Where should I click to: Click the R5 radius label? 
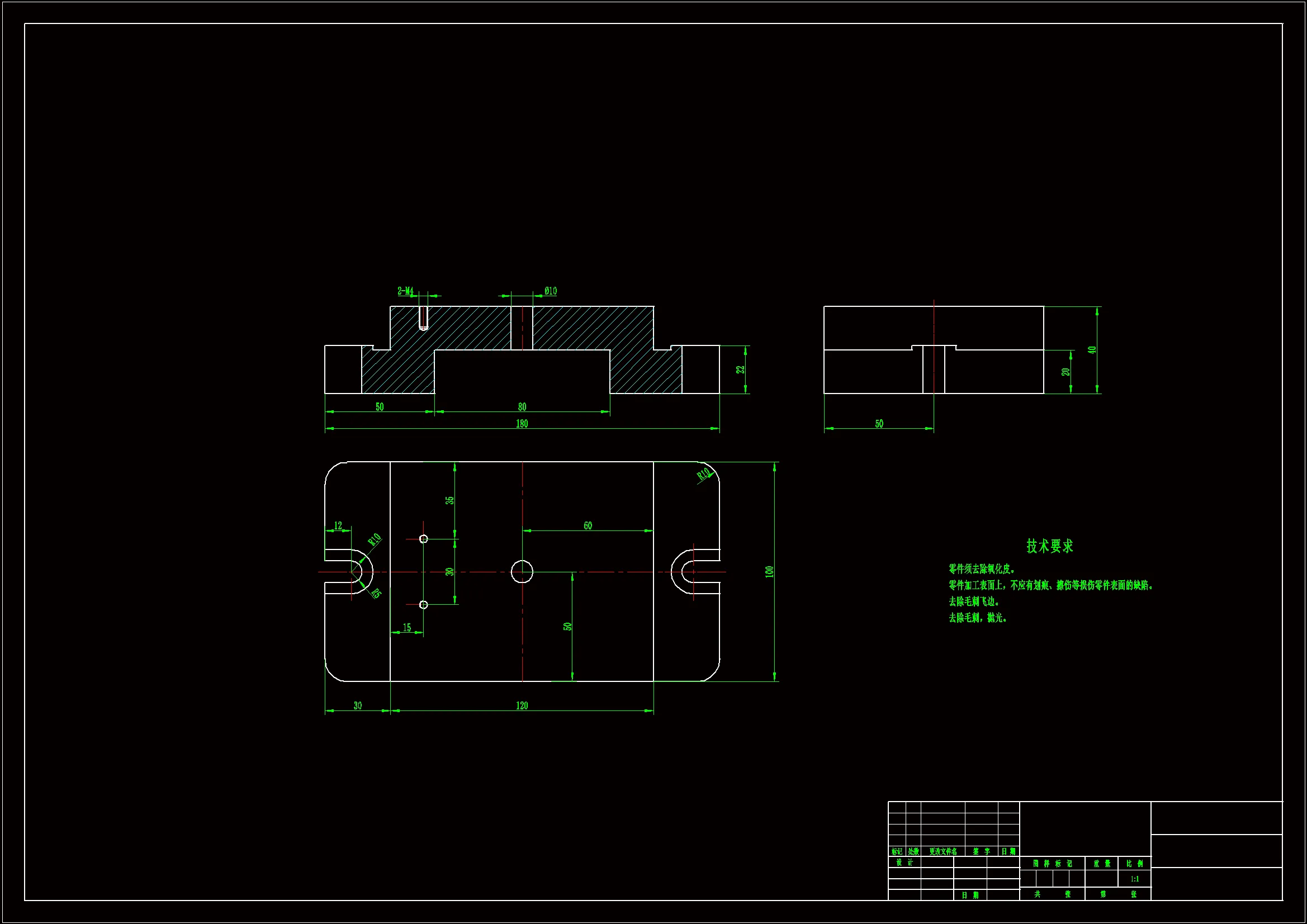[x=376, y=593]
